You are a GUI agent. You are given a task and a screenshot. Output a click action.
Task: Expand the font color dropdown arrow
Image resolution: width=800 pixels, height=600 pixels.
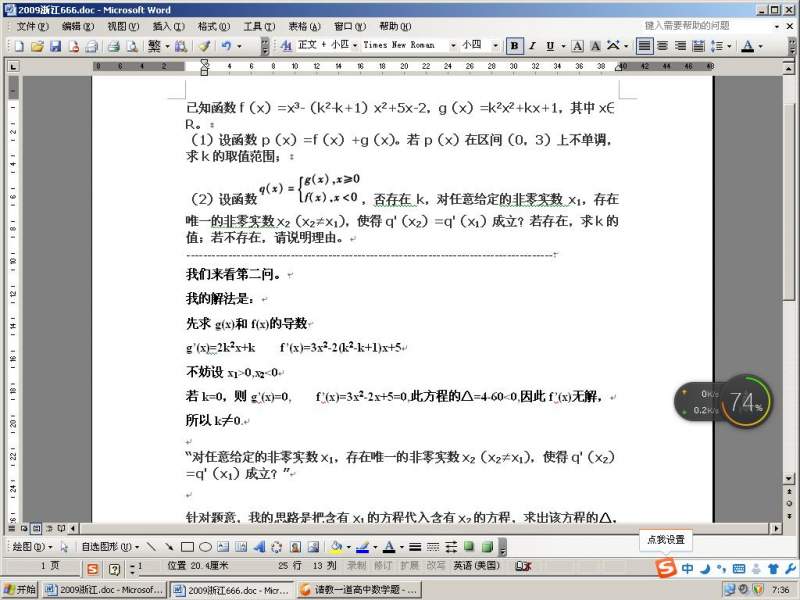pos(761,46)
